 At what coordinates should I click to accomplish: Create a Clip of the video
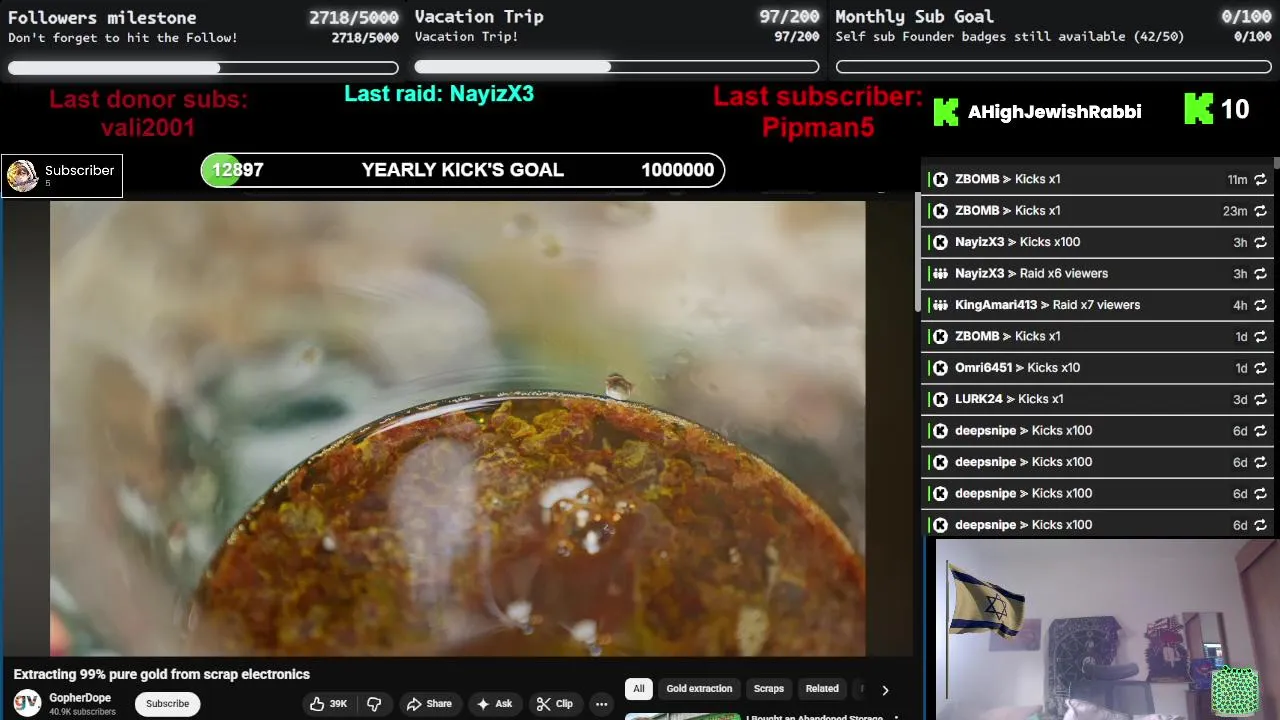tap(554, 704)
